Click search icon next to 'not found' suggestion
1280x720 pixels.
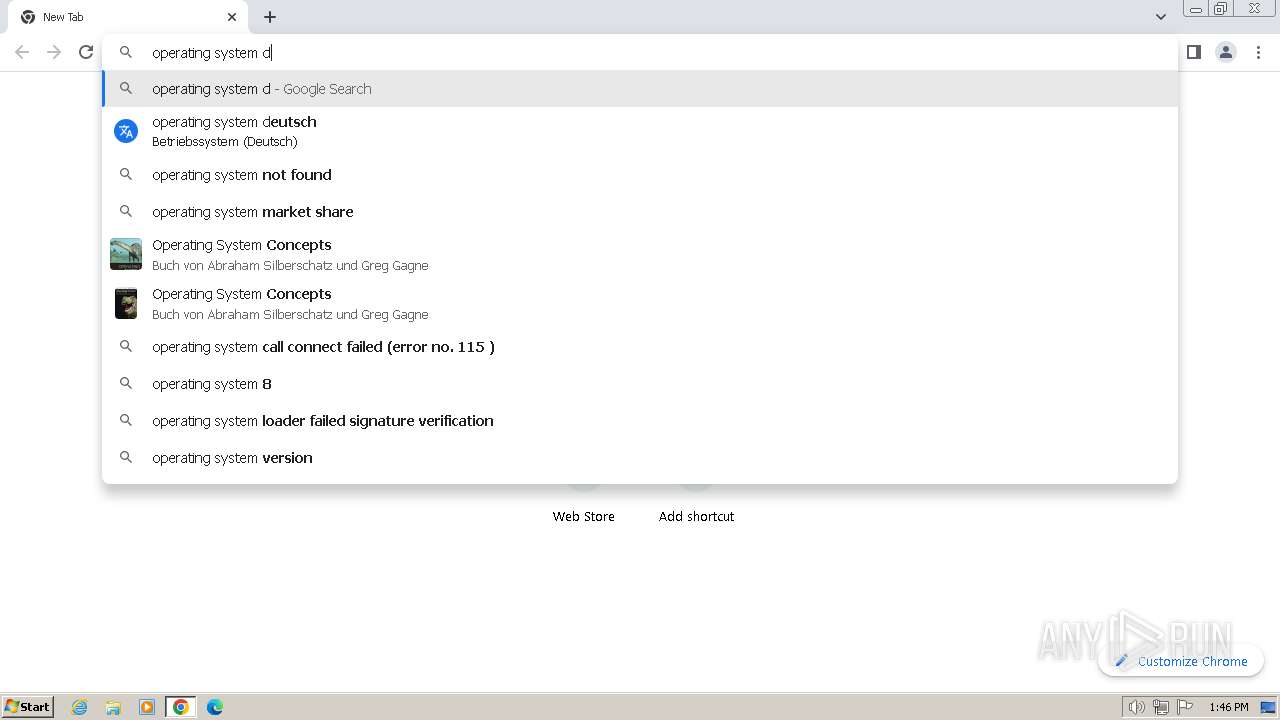[x=126, y=174]
